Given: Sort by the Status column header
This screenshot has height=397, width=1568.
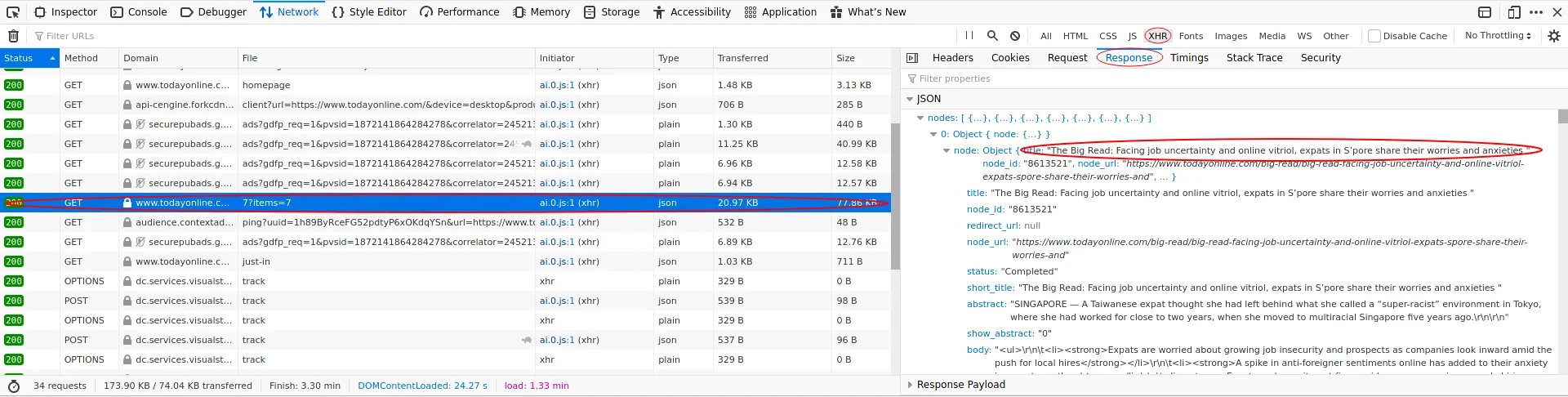Looking at the screenshot, I should coord(29,58).
